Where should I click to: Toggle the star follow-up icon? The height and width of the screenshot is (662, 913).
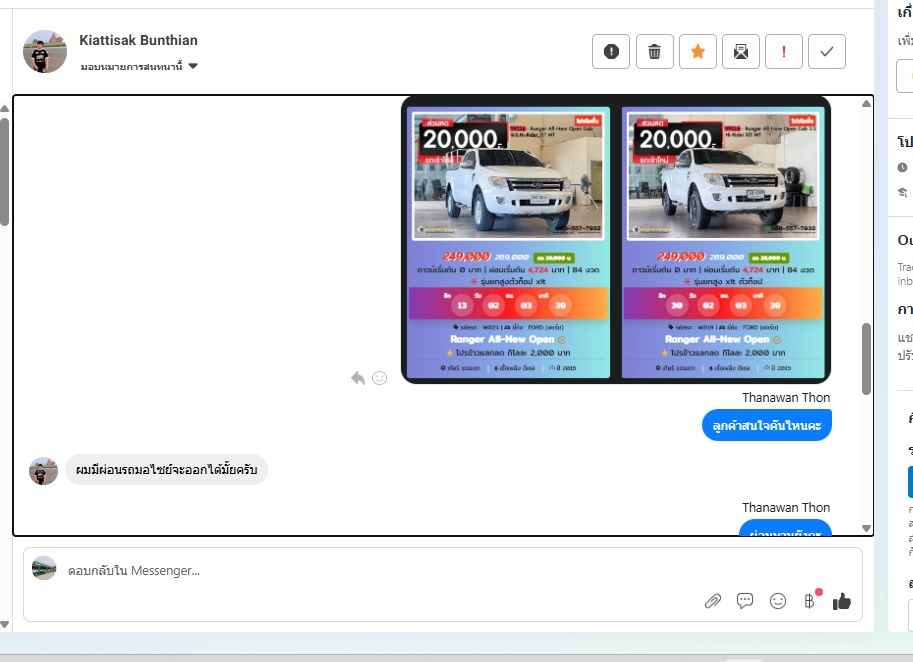point(698,52)
